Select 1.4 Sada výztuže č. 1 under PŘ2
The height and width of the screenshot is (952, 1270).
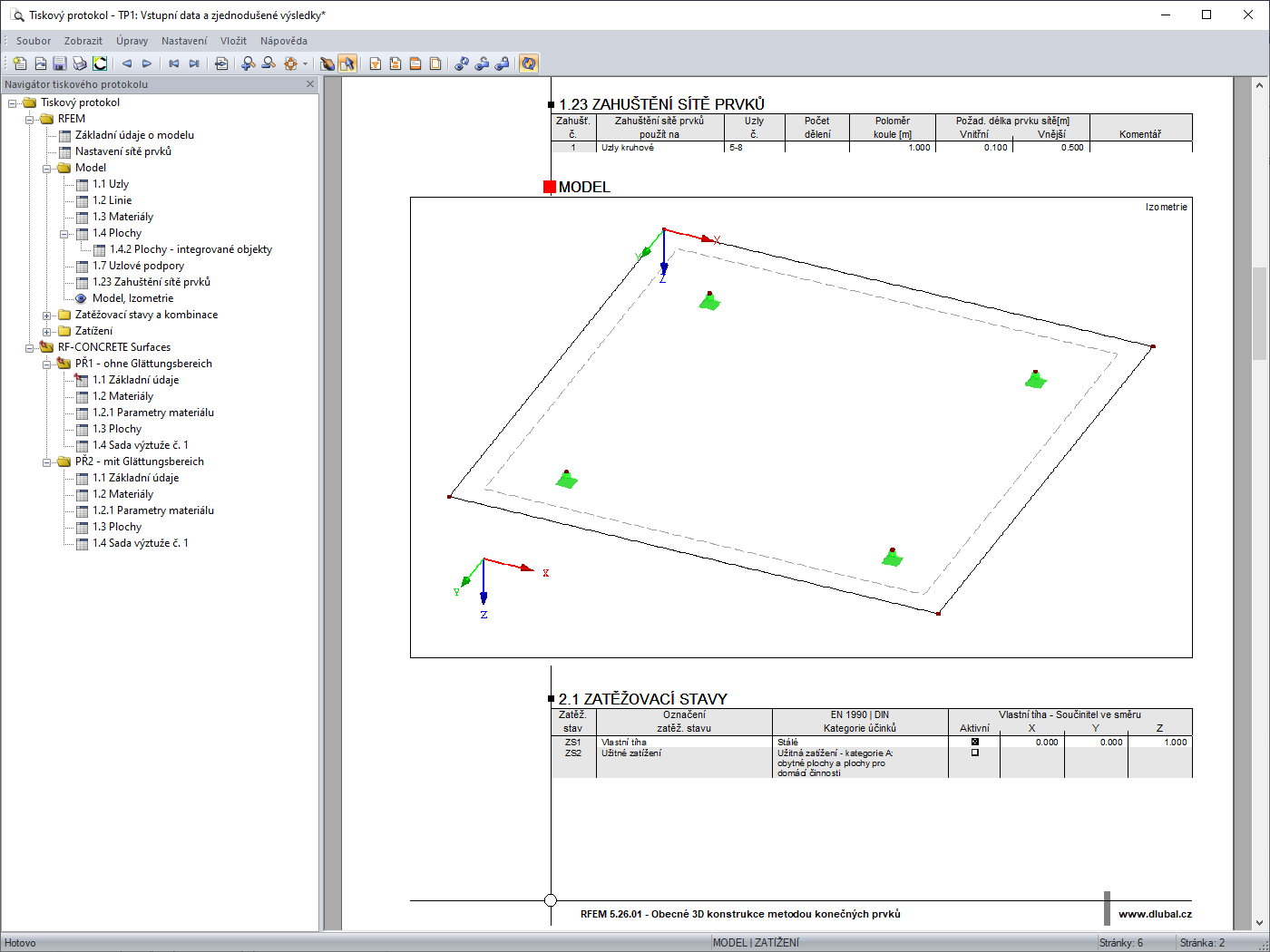[141, 543]
